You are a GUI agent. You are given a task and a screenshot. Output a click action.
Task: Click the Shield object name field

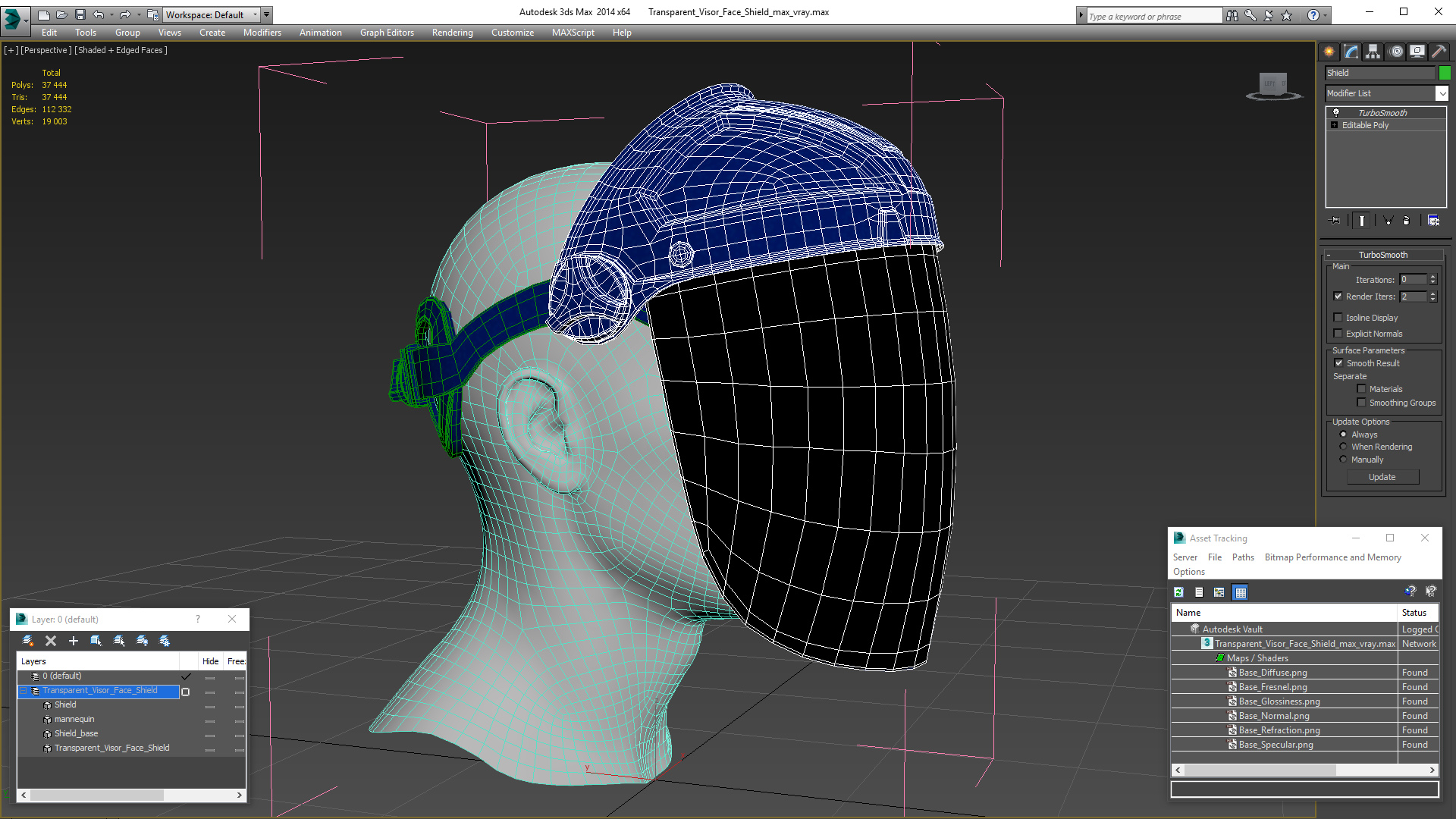tap(1380, 73)
